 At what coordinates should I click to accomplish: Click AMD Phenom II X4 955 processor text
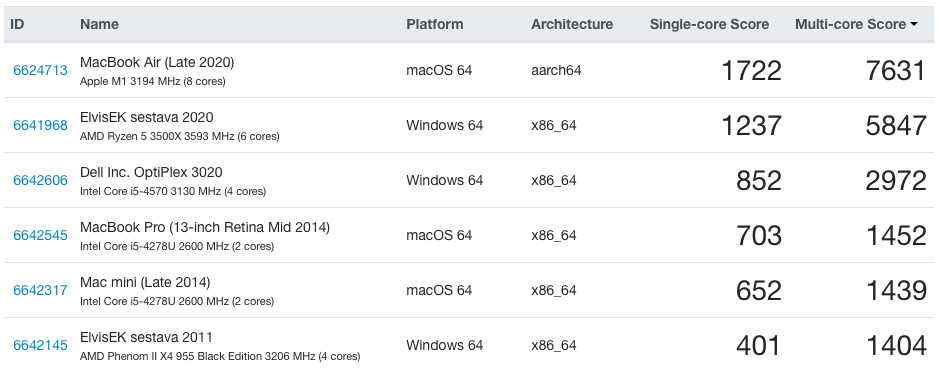220,356
